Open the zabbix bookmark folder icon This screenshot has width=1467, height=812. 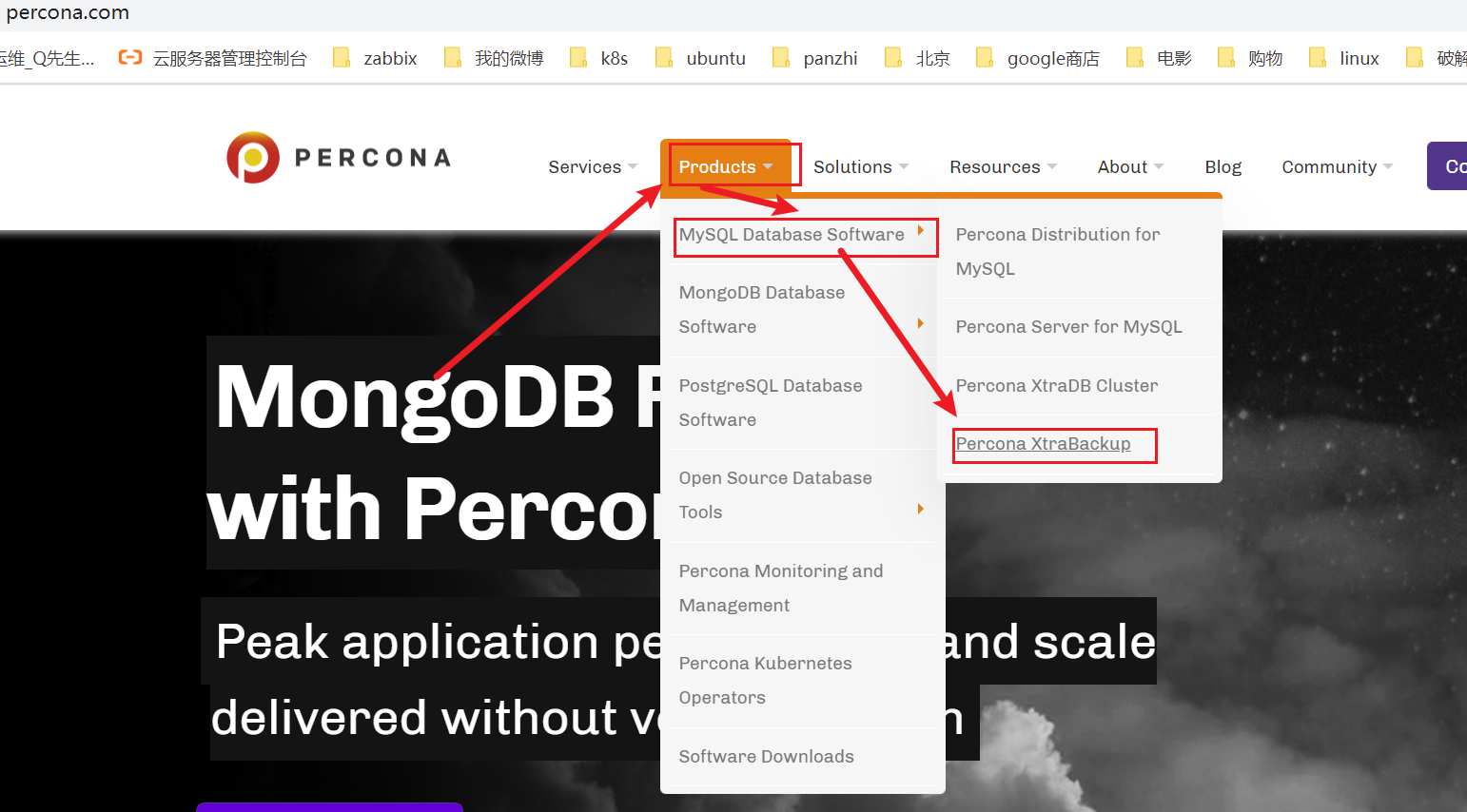click(342, 58)
